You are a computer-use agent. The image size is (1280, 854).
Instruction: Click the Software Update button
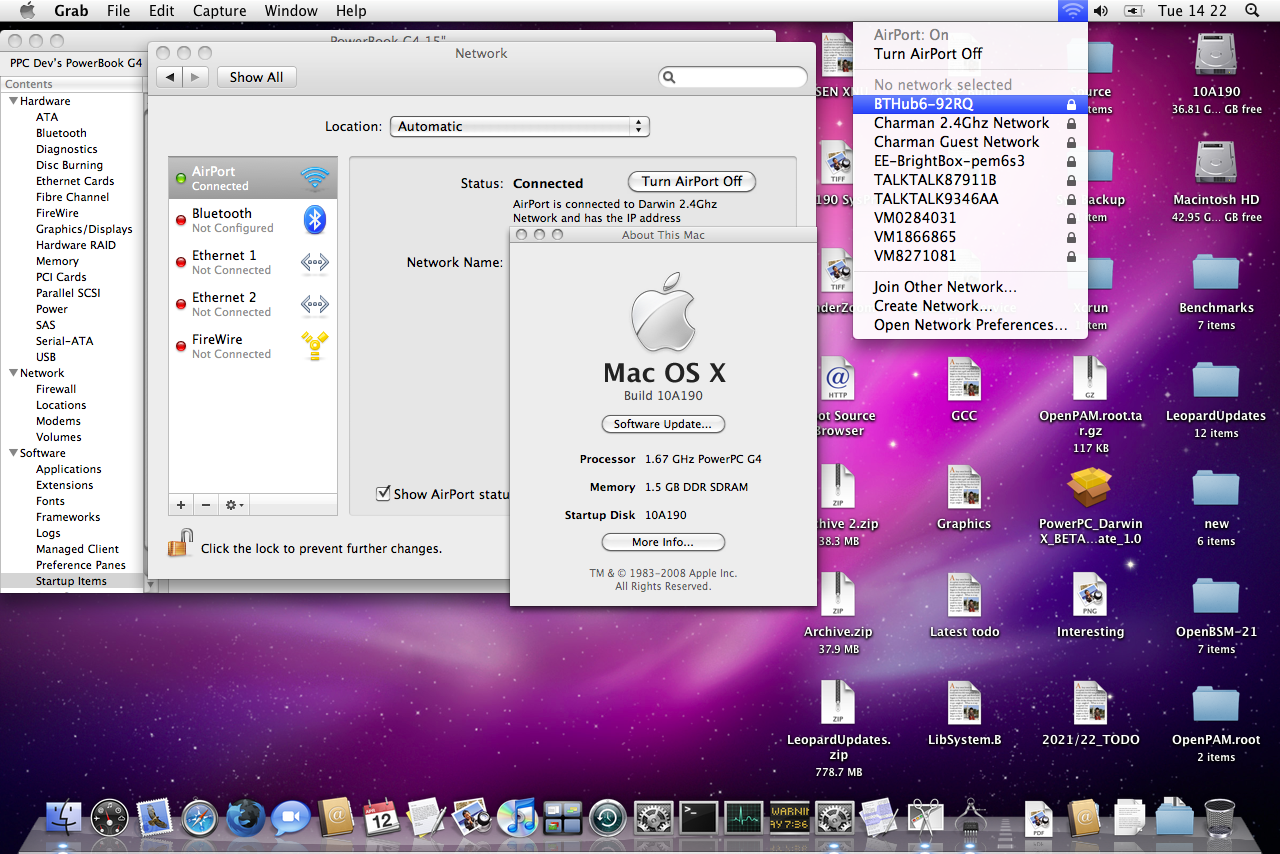[662, 424]
